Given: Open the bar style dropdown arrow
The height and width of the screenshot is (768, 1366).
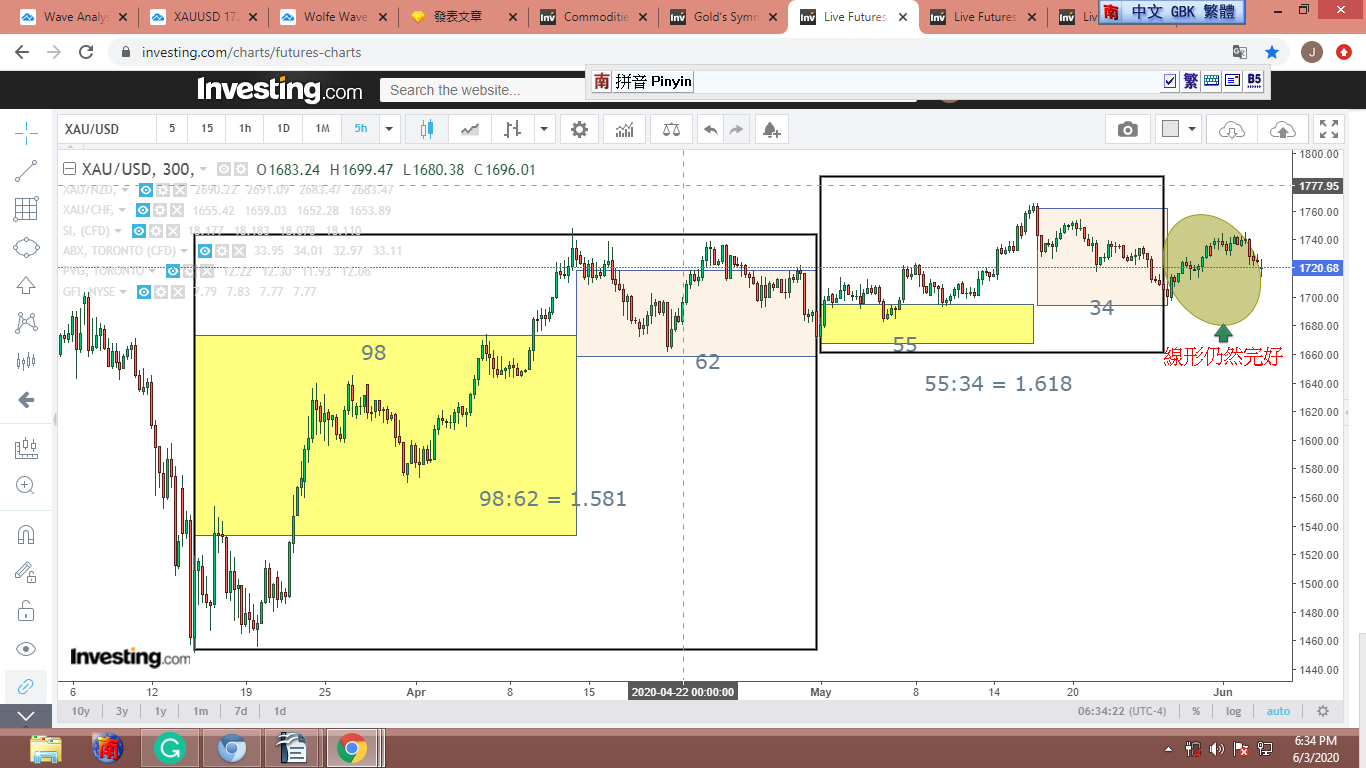Looking at the screenshot, I should tap(544, 129).
